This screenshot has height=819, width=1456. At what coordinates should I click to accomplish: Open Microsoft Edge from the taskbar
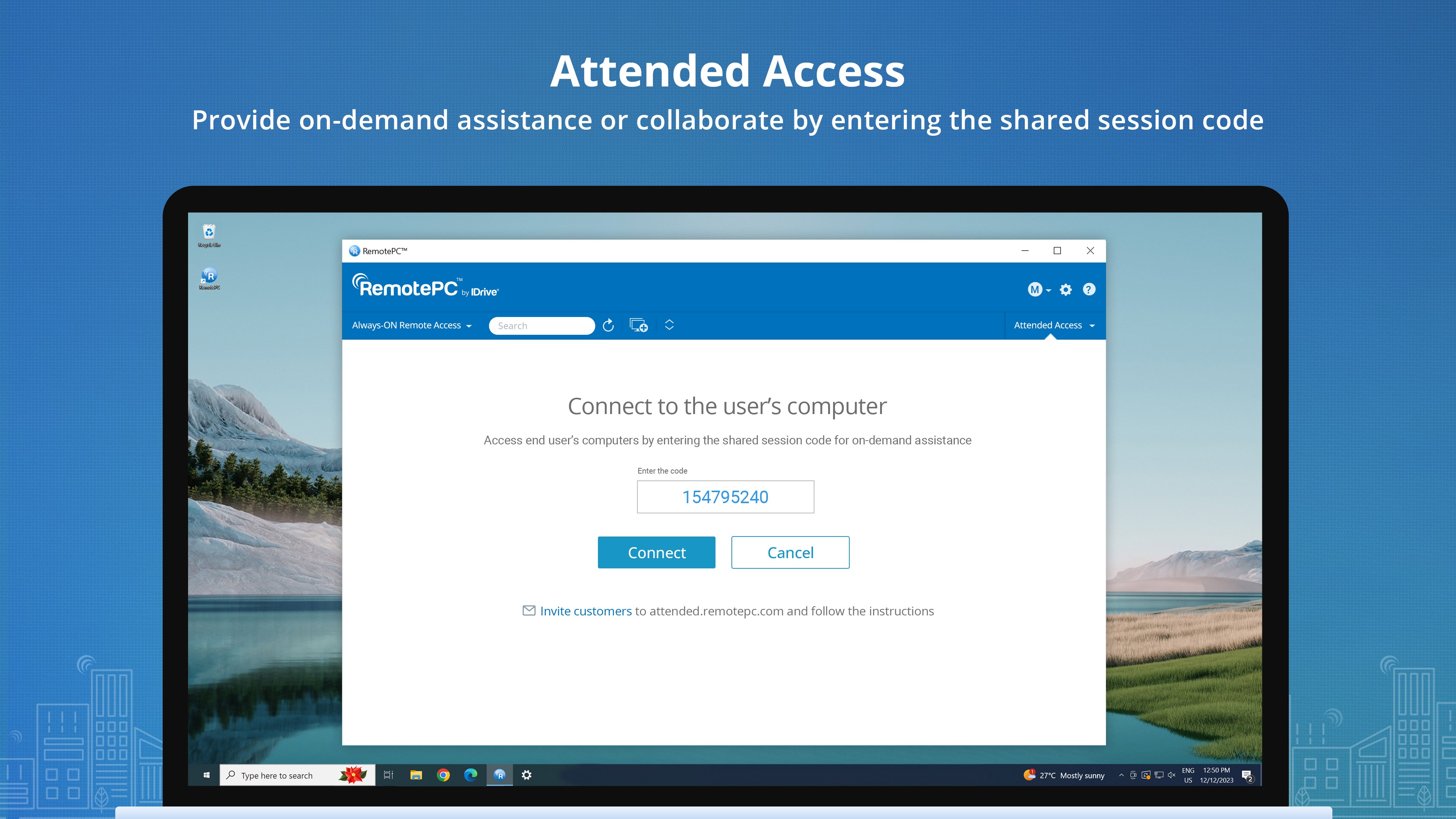pyautogui.click(x=470, y=775)
